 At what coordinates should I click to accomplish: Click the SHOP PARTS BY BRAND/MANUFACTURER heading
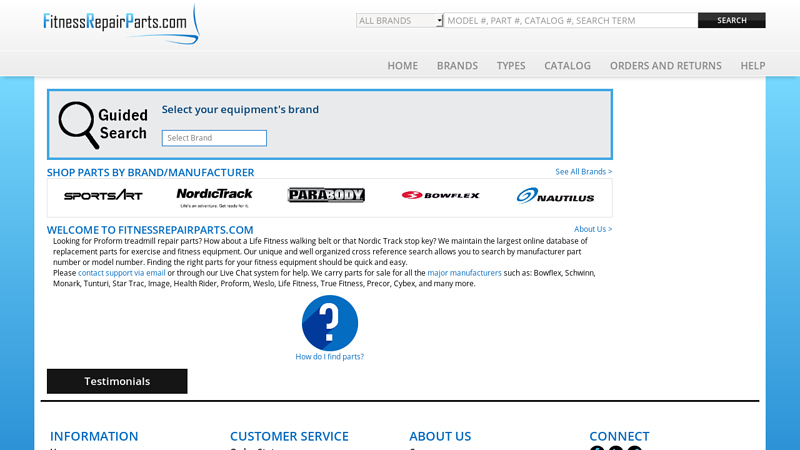coord(151,172)
